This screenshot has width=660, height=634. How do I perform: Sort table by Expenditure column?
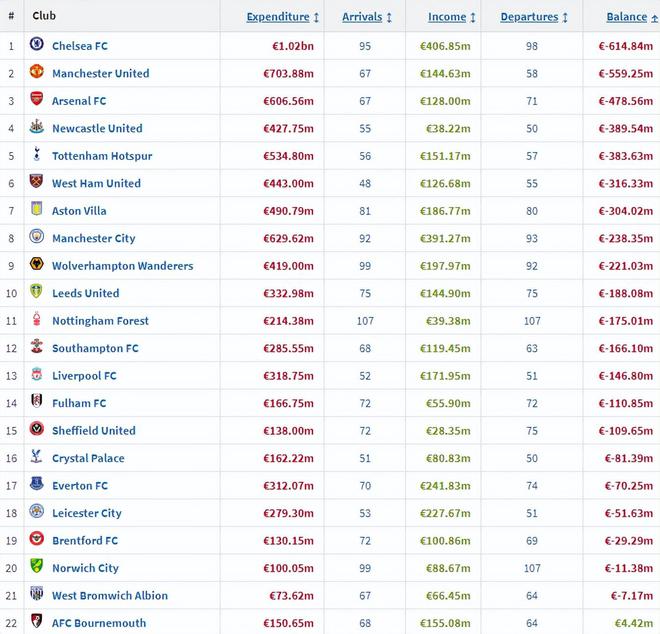coord(278,17)
